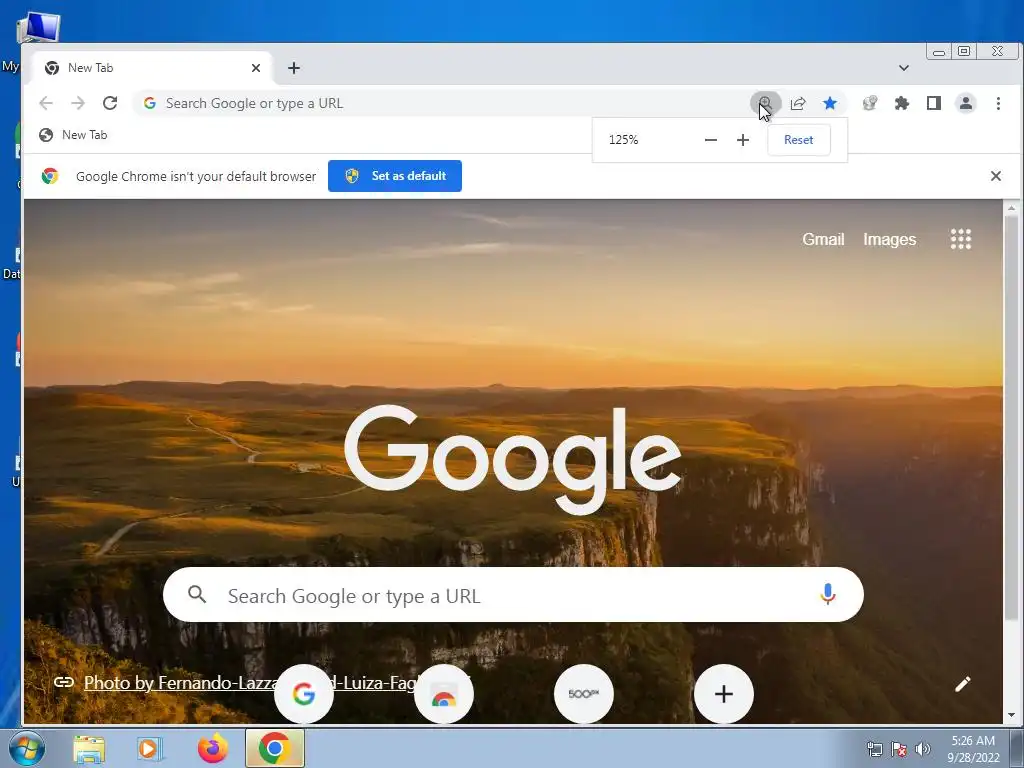The image size is (1024, 768).
Task: Open the profile avatar icon
Action: (x=966, y=103)
